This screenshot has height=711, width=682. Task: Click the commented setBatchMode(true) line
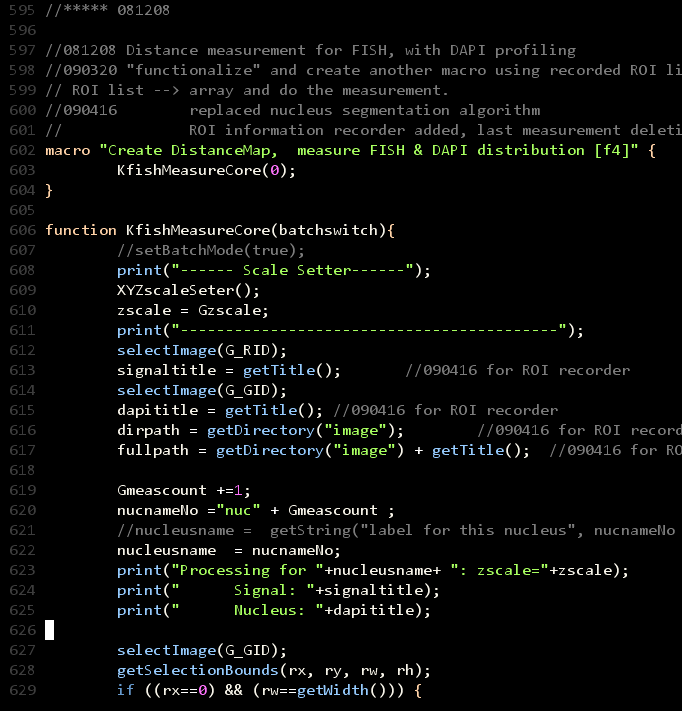pyautogui.click(x=211, y=250)
